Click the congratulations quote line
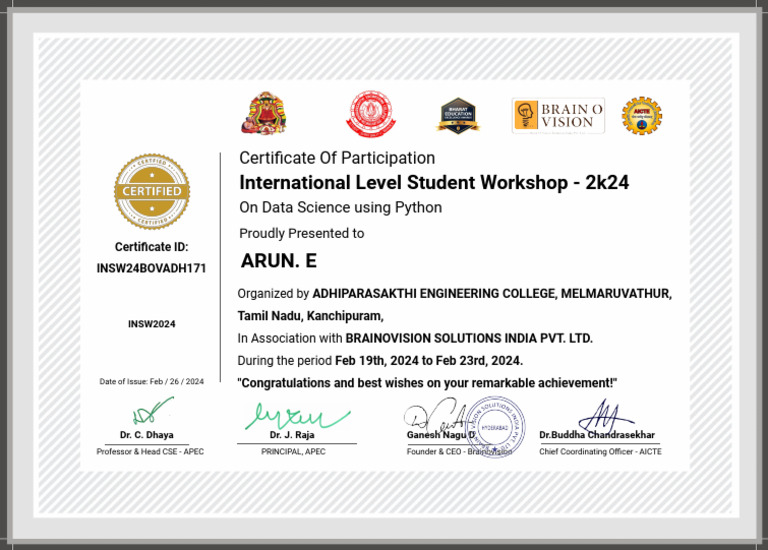 [x=427, y=383]
